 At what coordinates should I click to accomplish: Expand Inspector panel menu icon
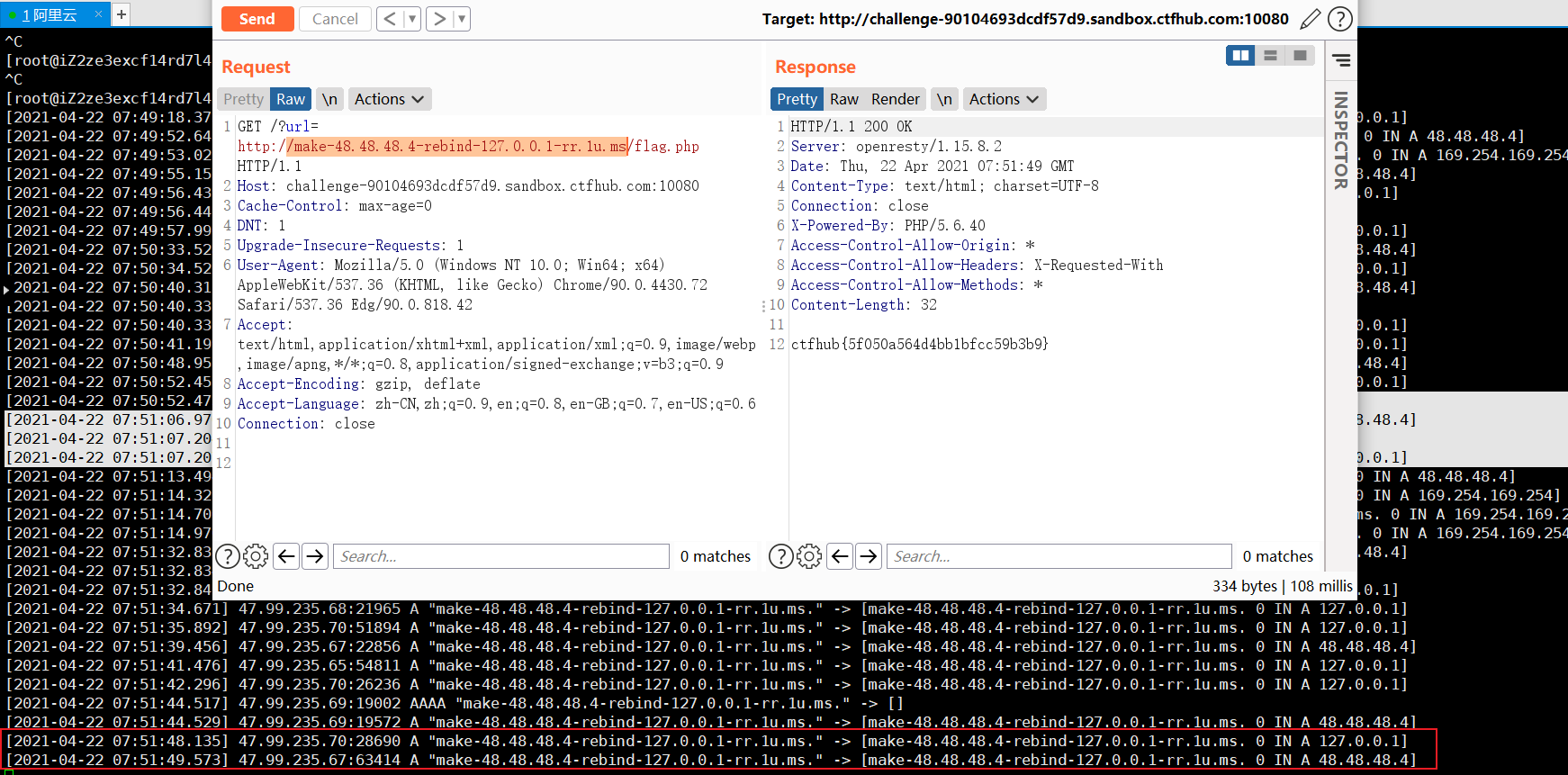[1341, 60]
